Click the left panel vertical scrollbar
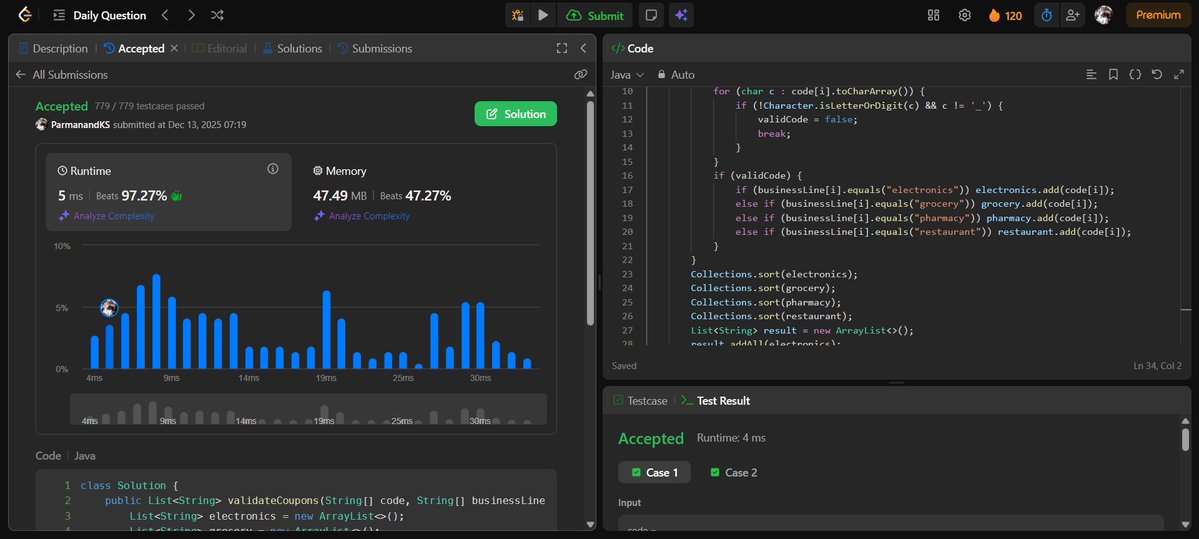The width and height of the screenshot is (1199, 539). click(590, 214)
